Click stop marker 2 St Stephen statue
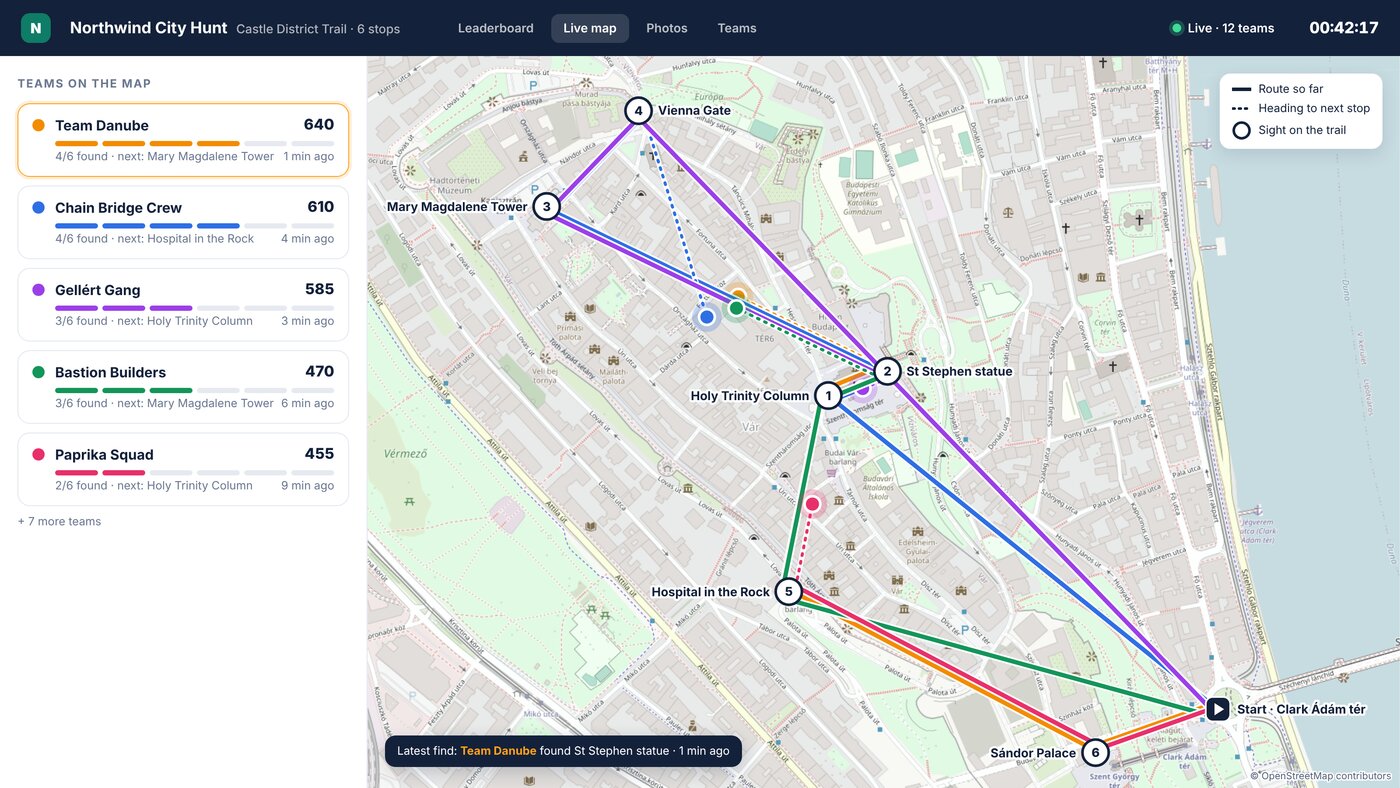 coord(886,371)
